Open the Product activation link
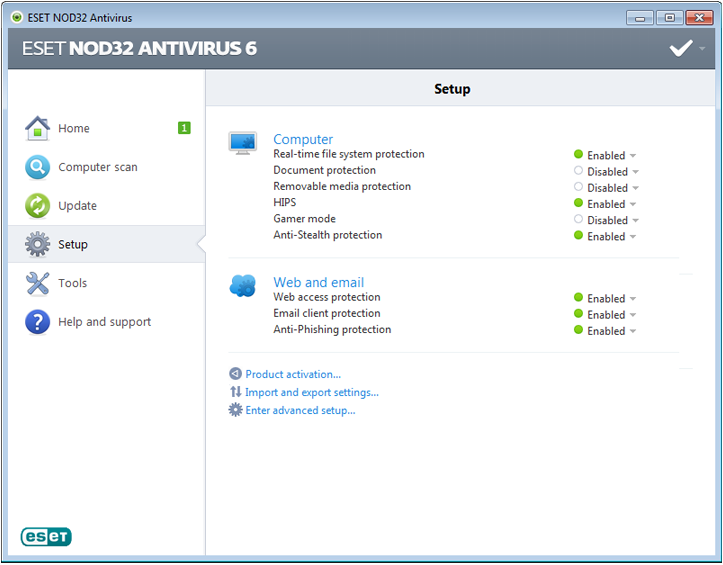Screen dimensions: 723x565 point(292,374)
